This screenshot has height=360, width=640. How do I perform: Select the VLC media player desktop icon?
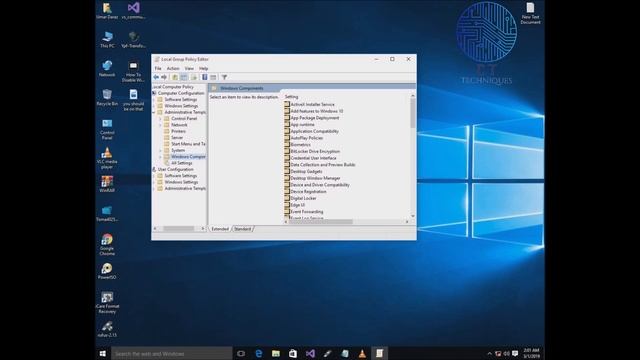pos(107,158)
